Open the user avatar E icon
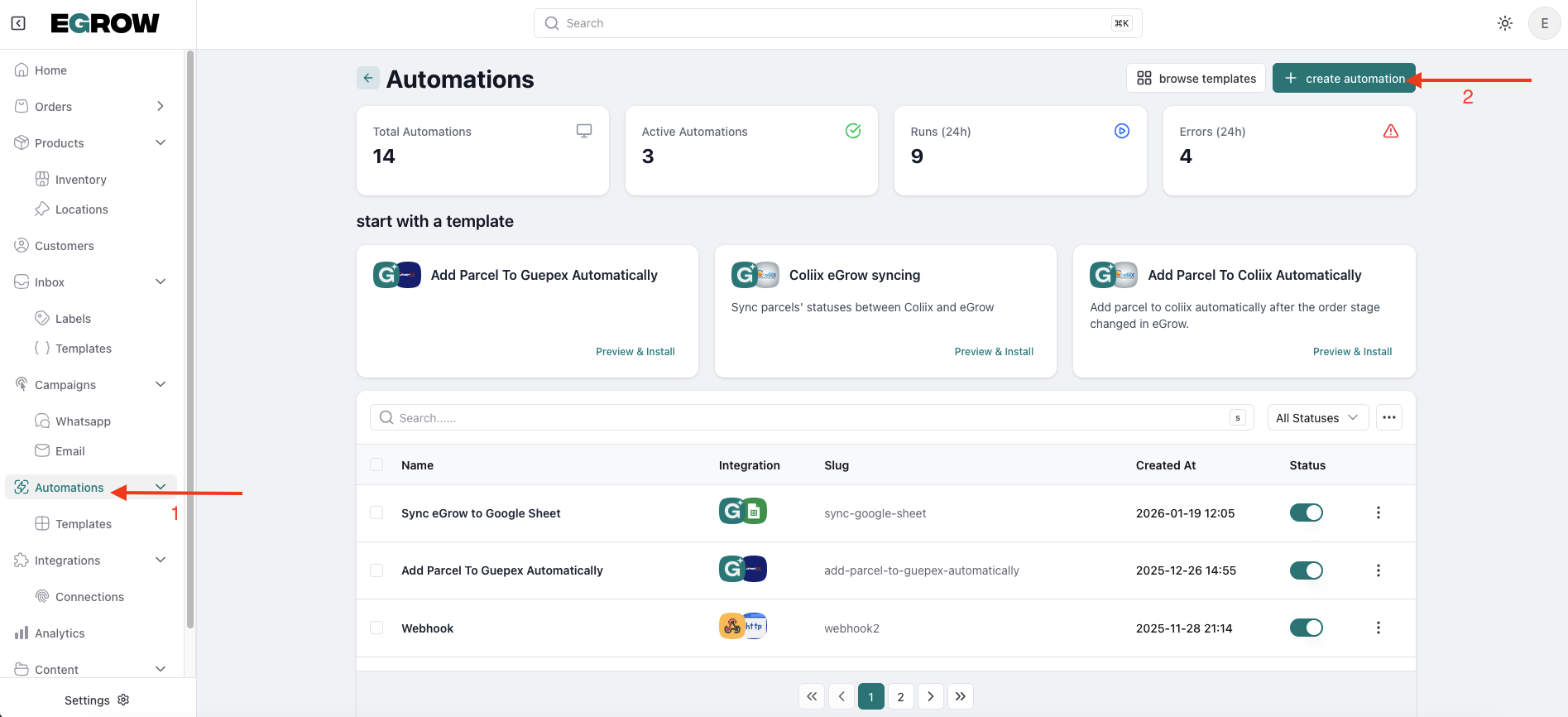 click(x=1543, y=23)
